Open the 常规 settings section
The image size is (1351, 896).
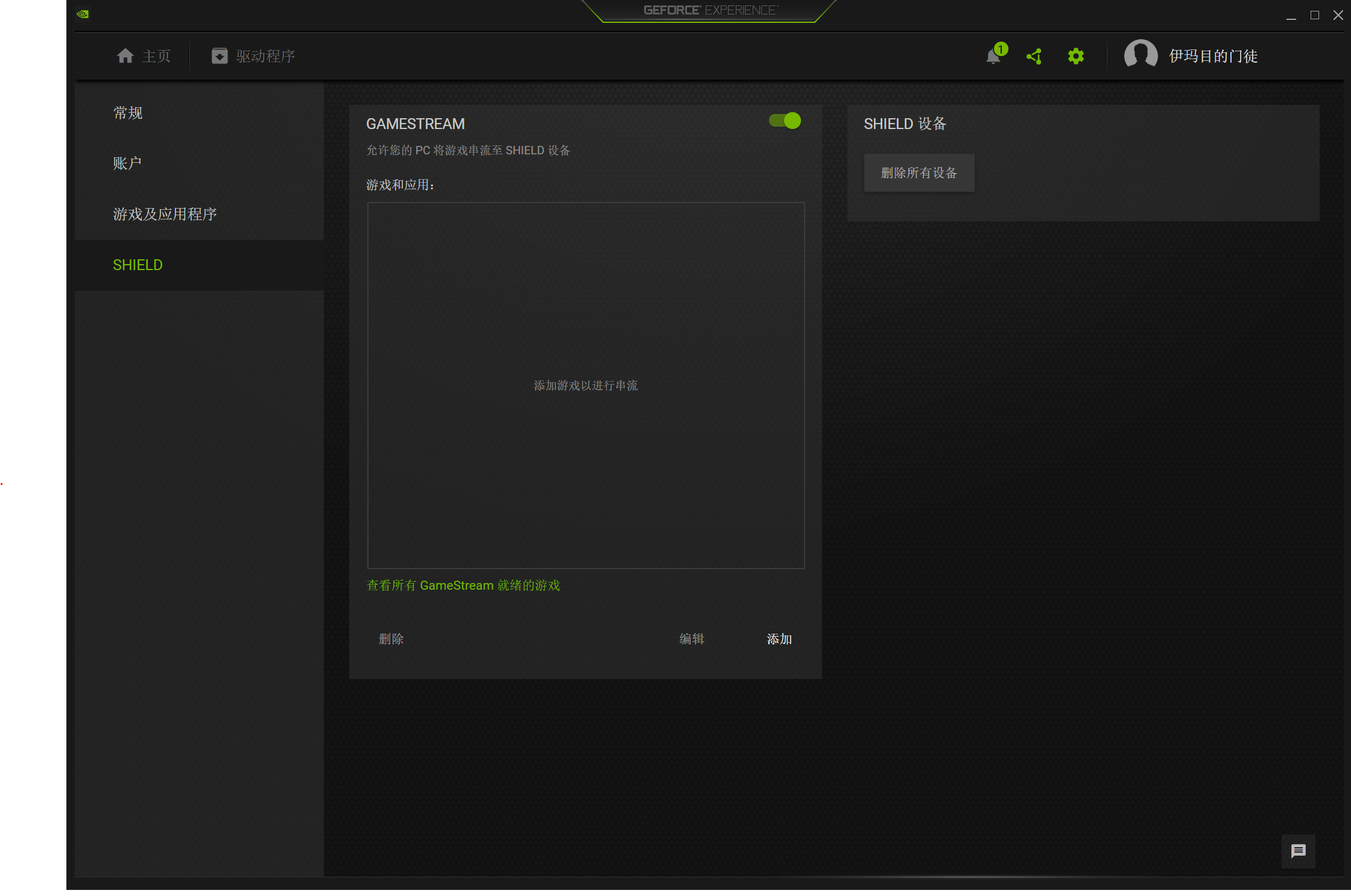(128, 113)
